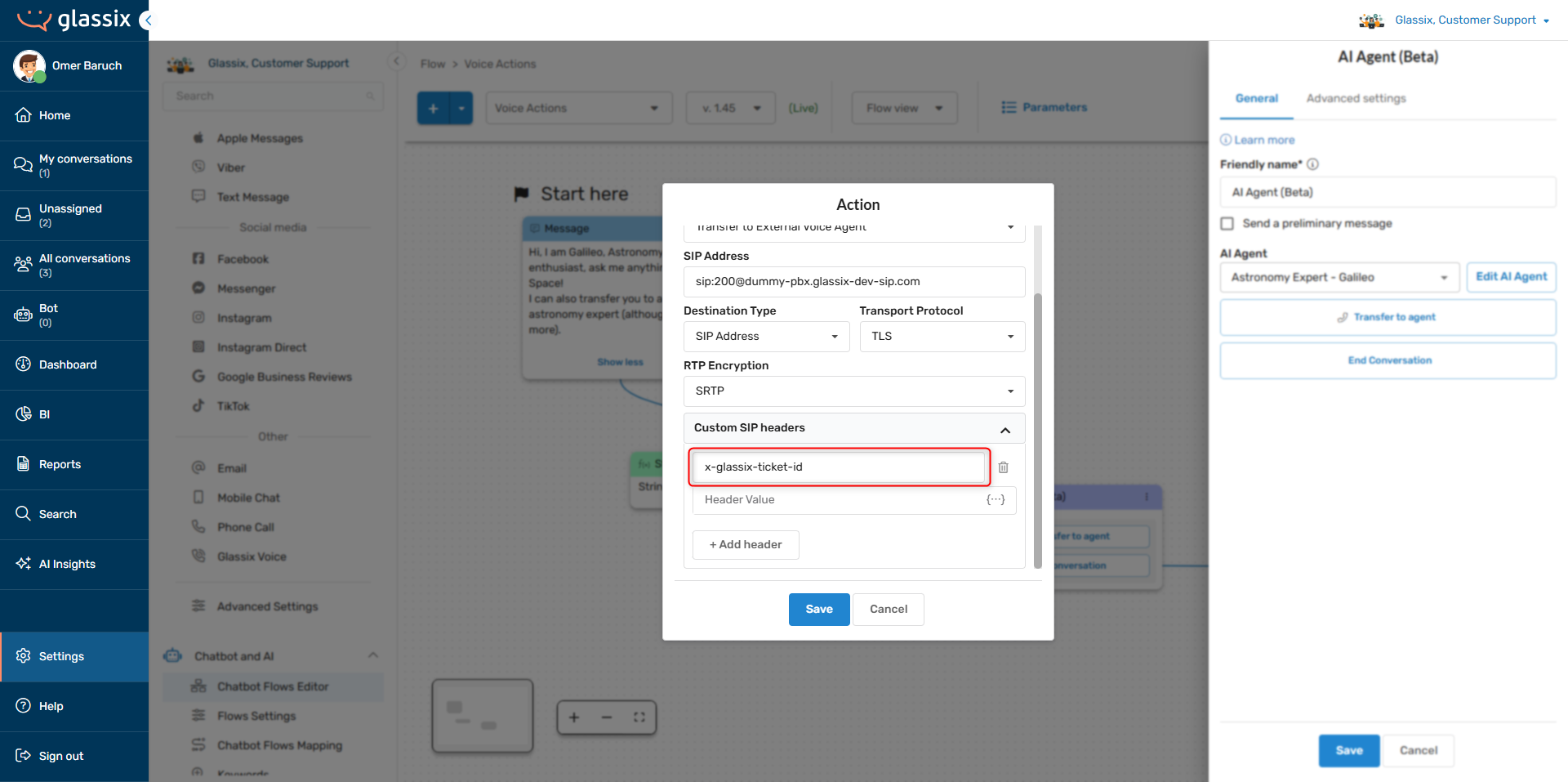This screenshot has width=1568, height=782.
Task: Click the blue plus add button
Action: pyautogui.click(x=434, y=109)
